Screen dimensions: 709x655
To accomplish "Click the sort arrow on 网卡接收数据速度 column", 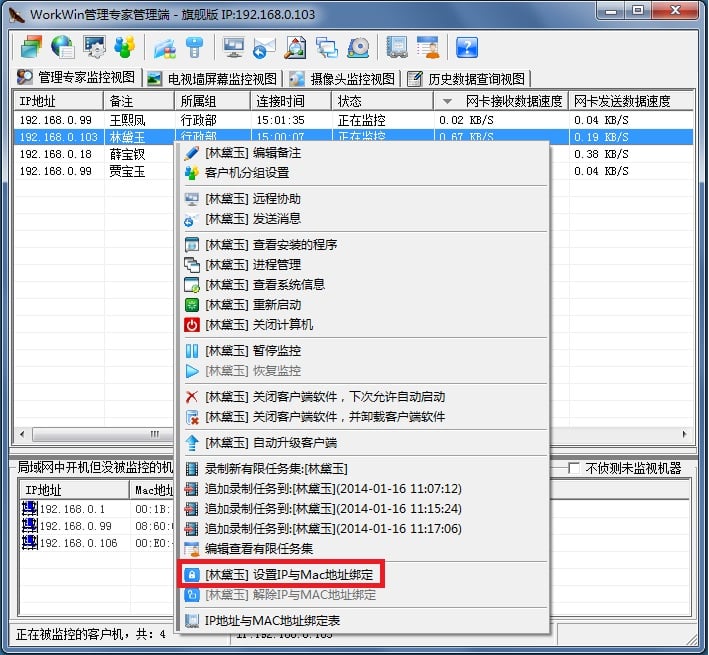I will (447, 101).
